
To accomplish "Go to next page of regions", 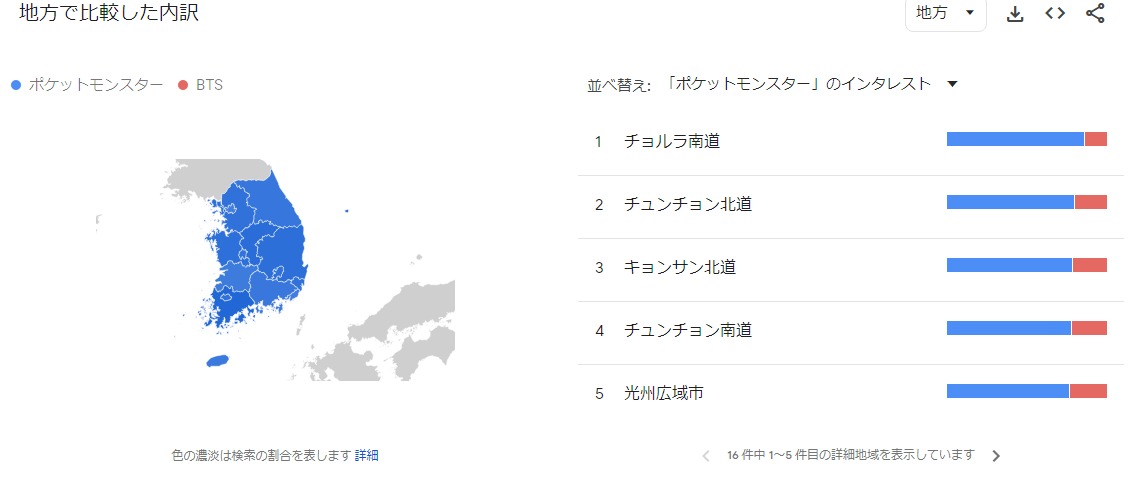I will pyautogui.click(x=995, y=456).
